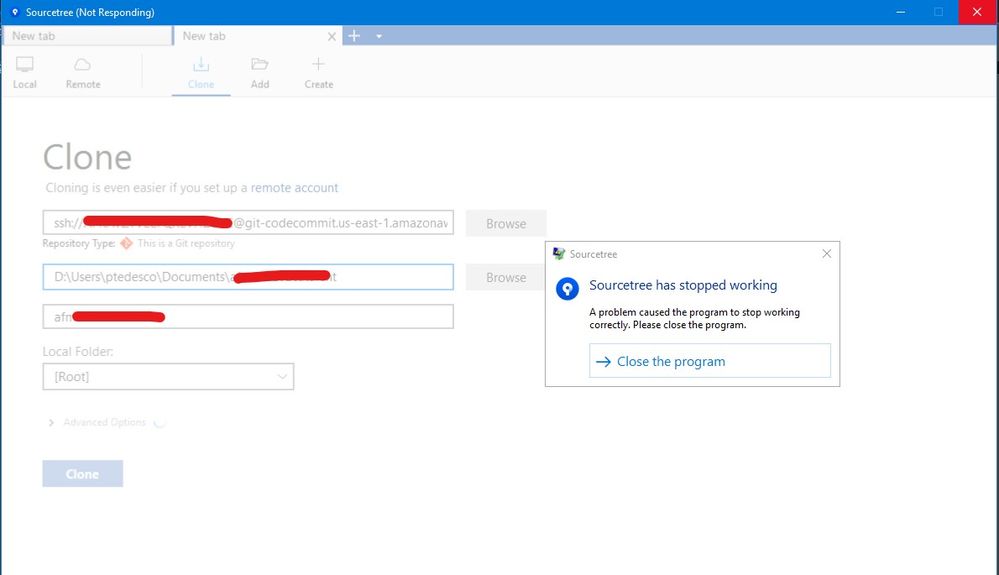Expand Advanced Options
Viewport: 999px width, 575px height.
point(98,422)
